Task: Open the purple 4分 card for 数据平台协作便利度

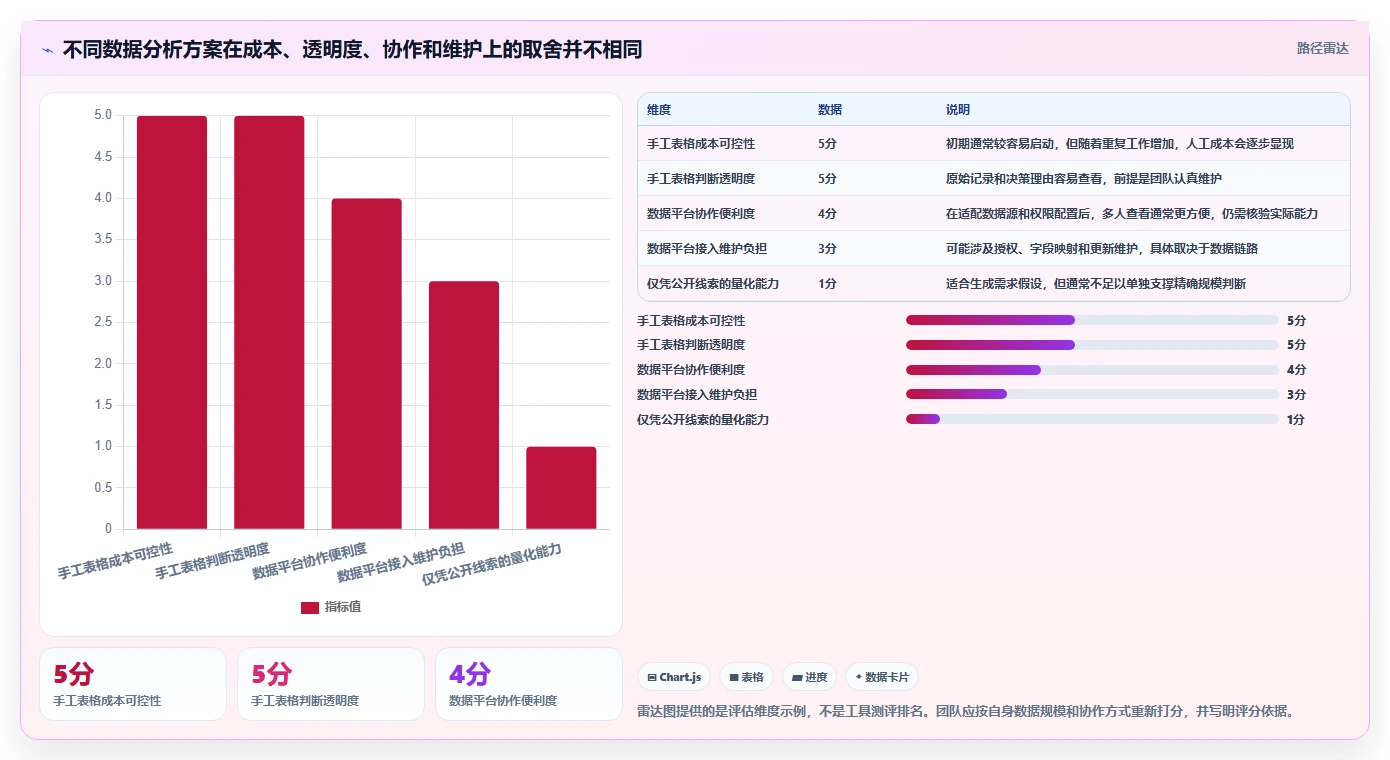Action: 529,684
